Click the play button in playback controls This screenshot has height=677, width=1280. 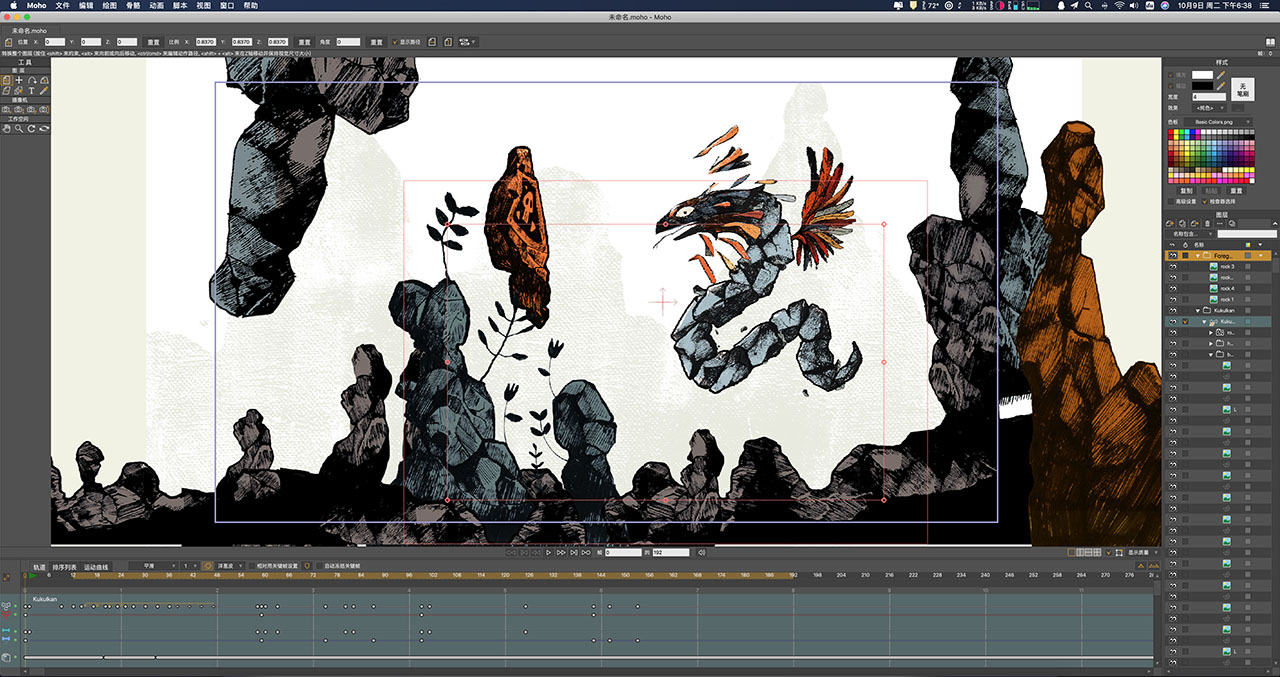point(549,552)
